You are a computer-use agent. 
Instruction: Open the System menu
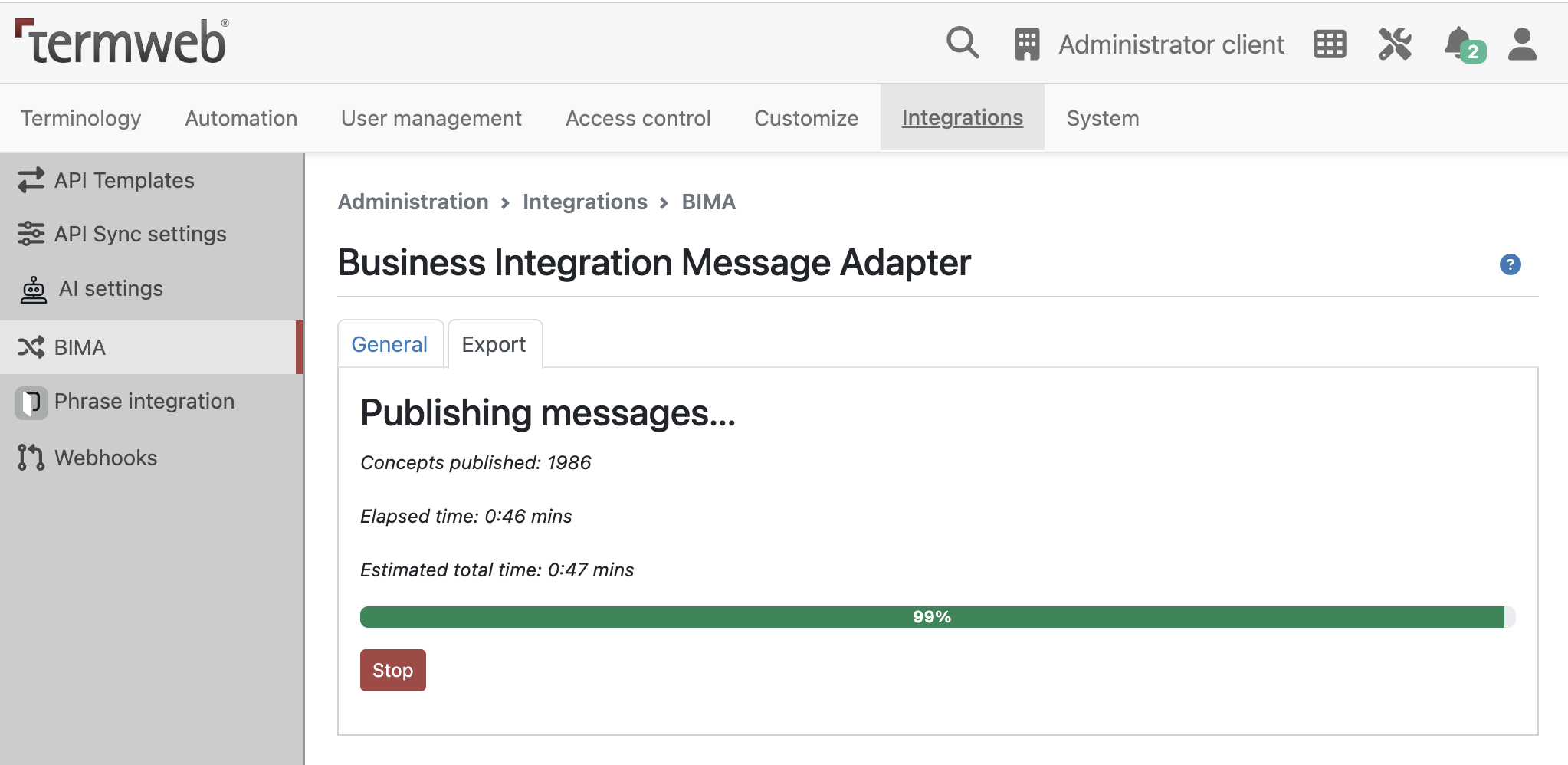(x=1103, y=118)
